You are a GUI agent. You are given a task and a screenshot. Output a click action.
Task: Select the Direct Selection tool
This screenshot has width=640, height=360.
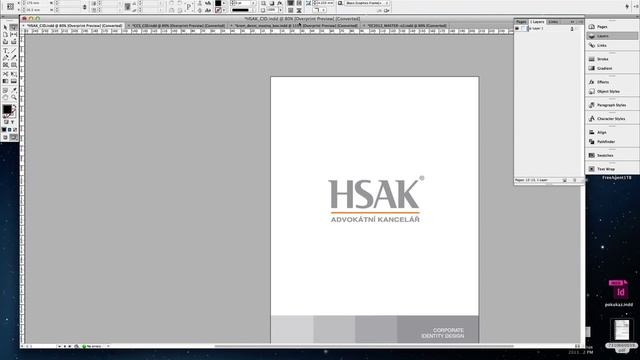[x=13, y=27]
